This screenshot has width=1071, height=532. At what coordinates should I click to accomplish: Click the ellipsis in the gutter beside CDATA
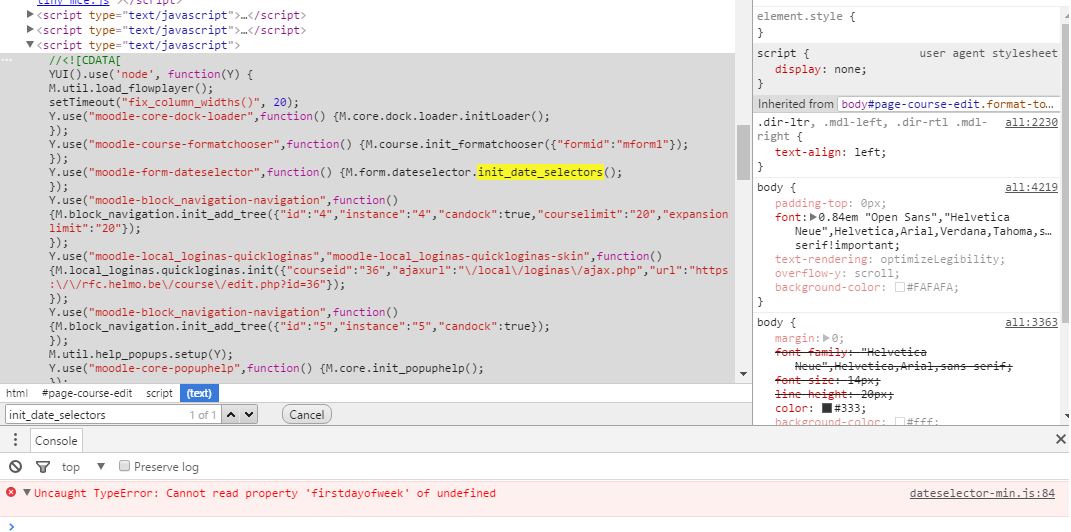click(7, 60)
